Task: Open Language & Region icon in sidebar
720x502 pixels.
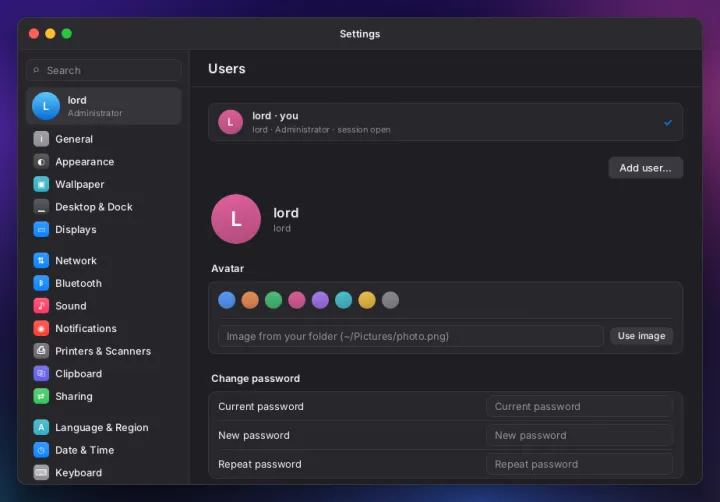Action: pos(41,427)
